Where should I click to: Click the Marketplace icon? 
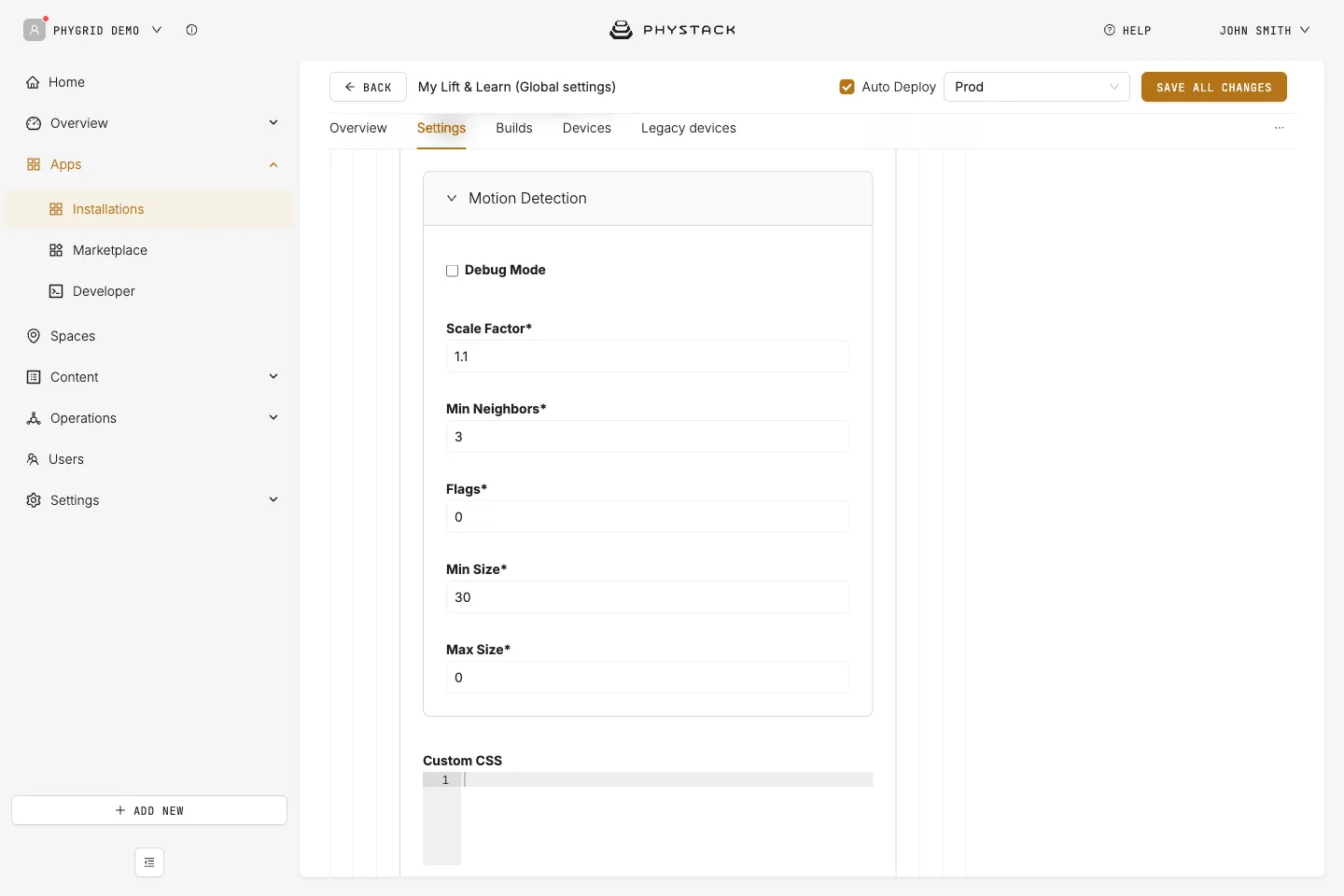[x=56, y=250]
